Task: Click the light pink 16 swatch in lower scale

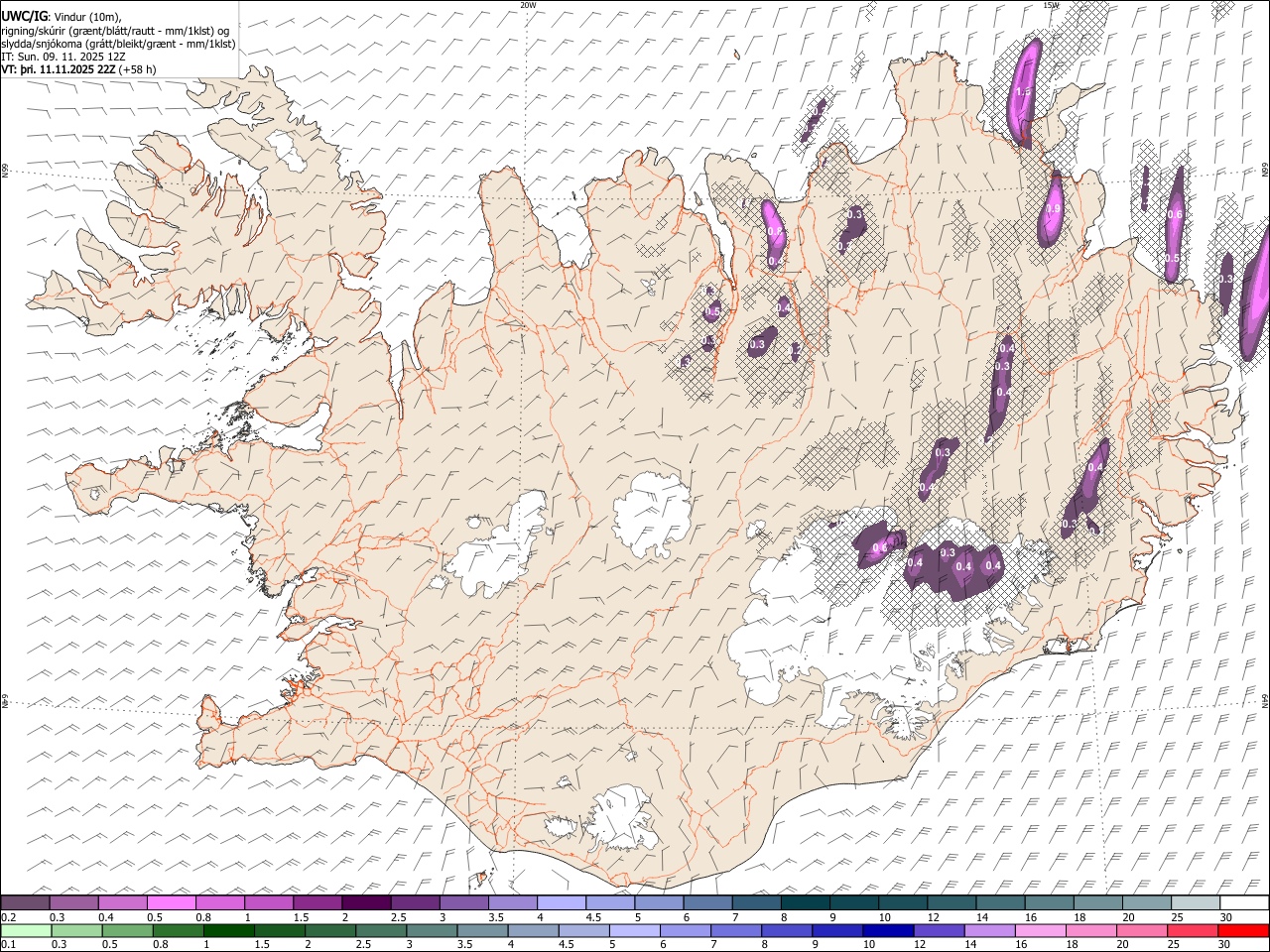Action: 1041,930
